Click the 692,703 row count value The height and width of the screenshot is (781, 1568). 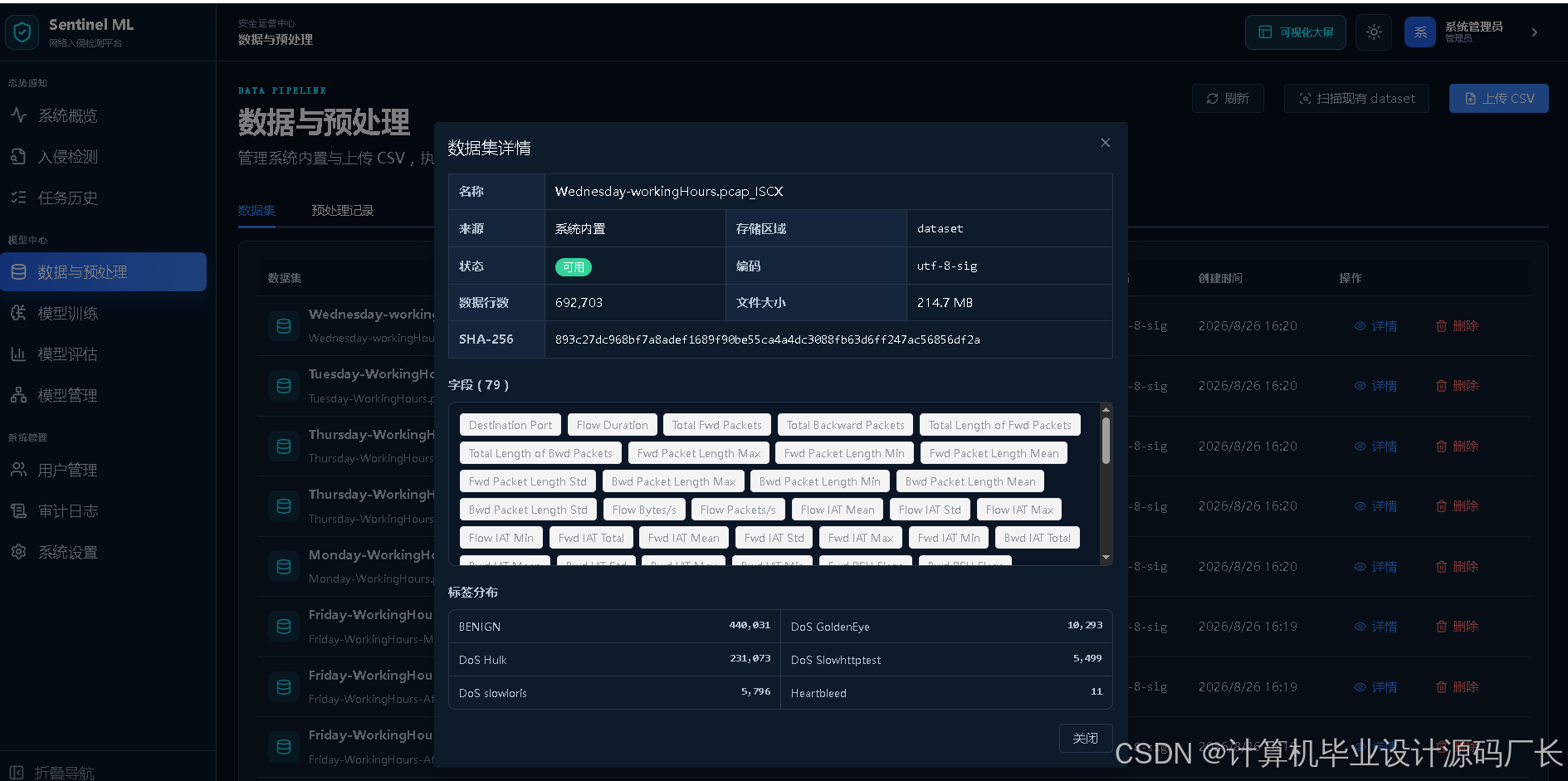[x=579, y=303]
